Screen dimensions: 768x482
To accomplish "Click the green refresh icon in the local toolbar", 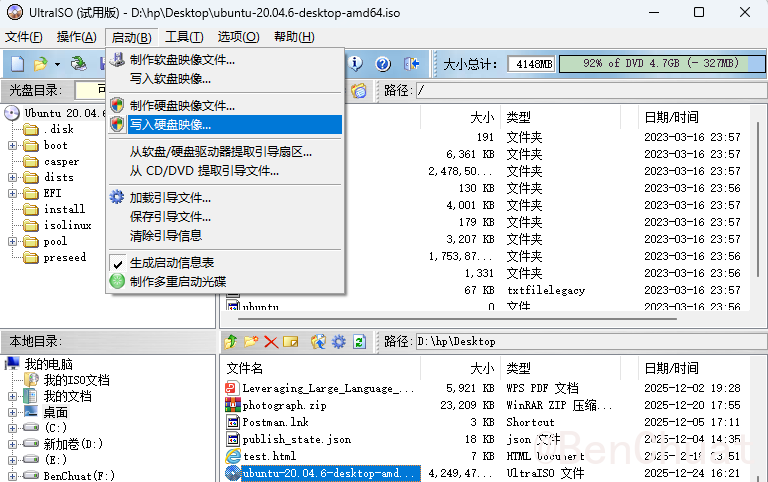I will [x=360, y=341].
